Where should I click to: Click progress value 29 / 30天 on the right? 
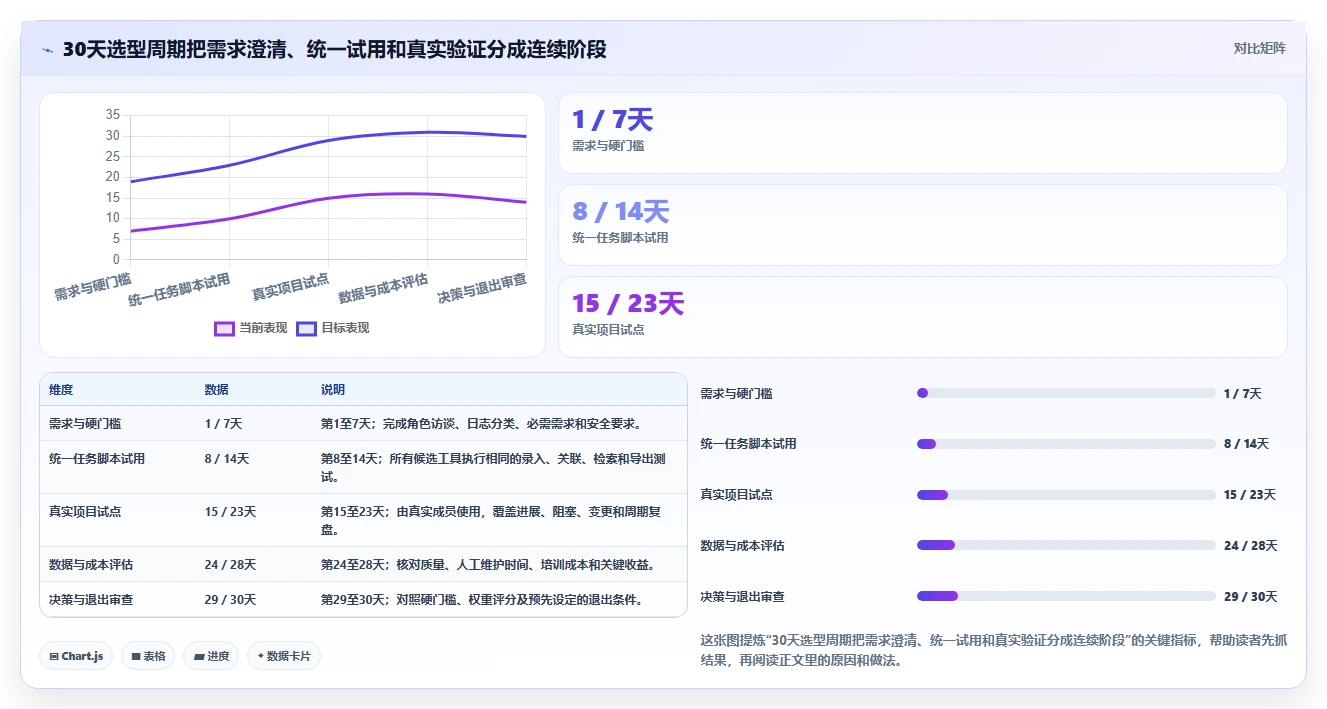[1251, 597]
